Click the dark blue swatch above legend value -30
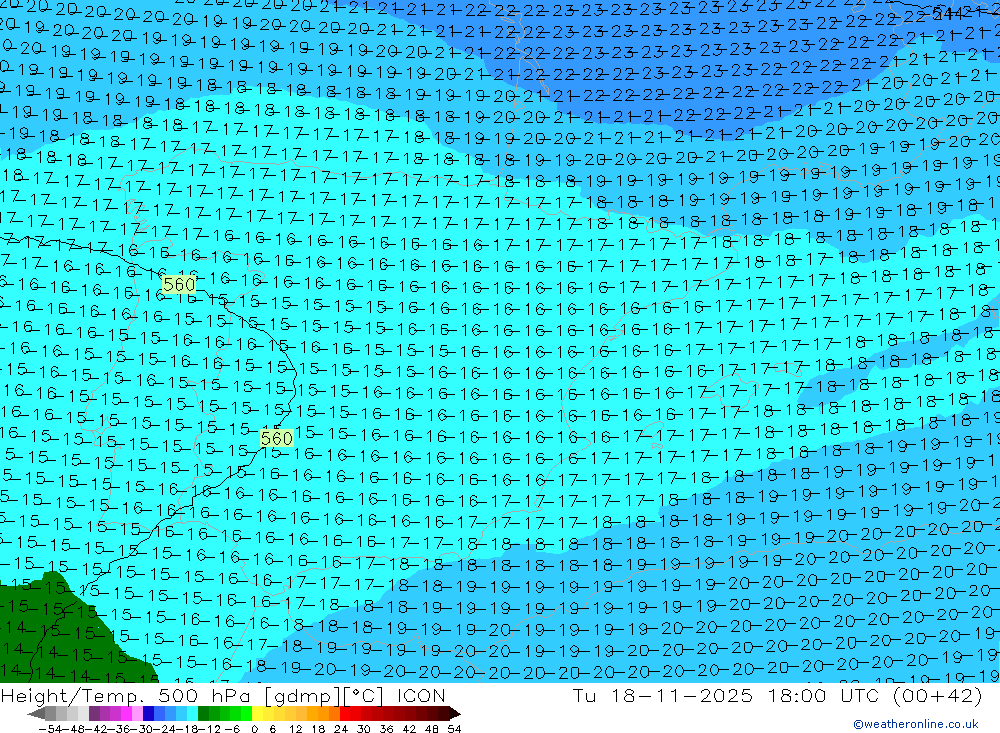The height and width of the screenshot is (733, 1000). [148, 713]
